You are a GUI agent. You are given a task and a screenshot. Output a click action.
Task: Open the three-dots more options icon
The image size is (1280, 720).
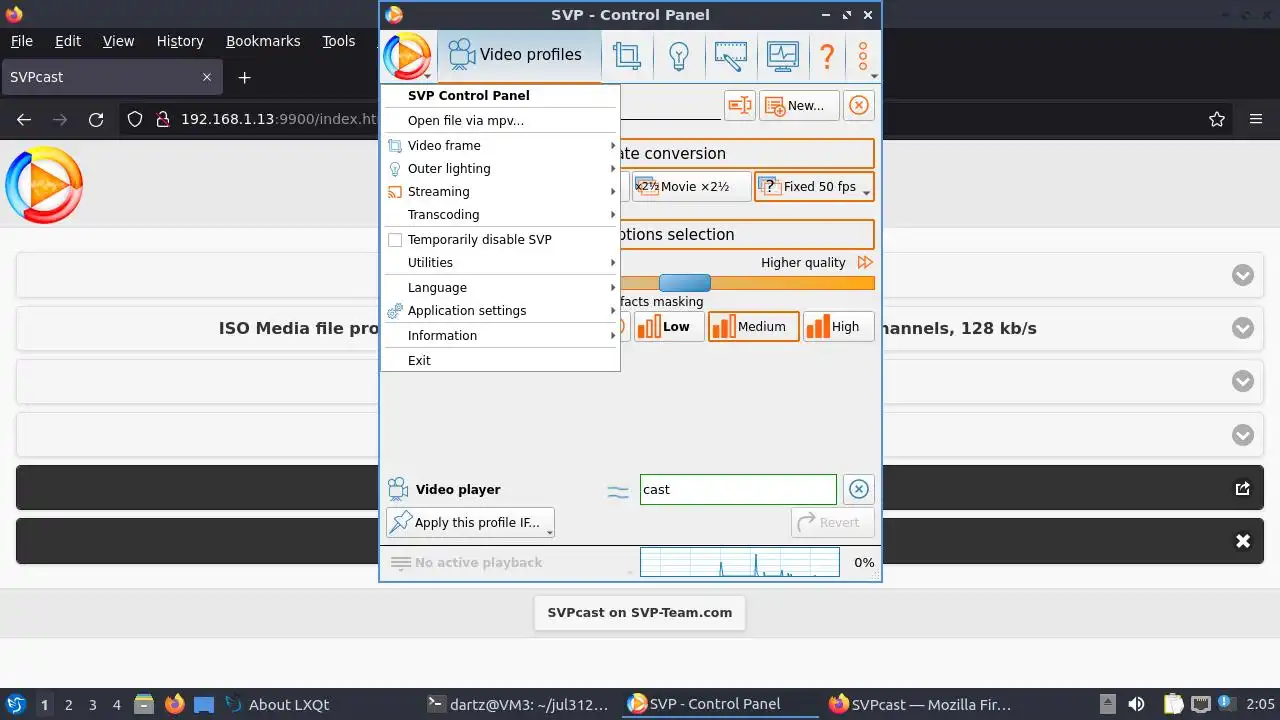click(863, 55)
